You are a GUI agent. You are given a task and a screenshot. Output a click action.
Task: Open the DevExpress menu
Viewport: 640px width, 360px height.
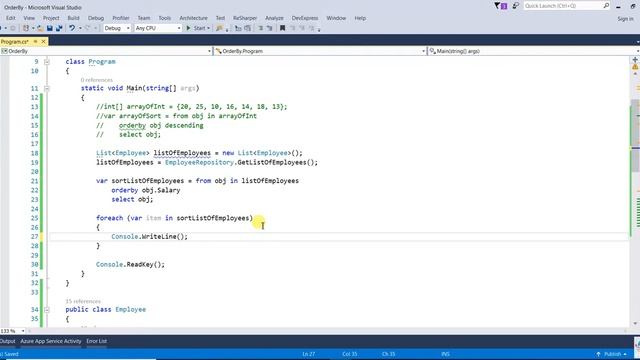304,18
